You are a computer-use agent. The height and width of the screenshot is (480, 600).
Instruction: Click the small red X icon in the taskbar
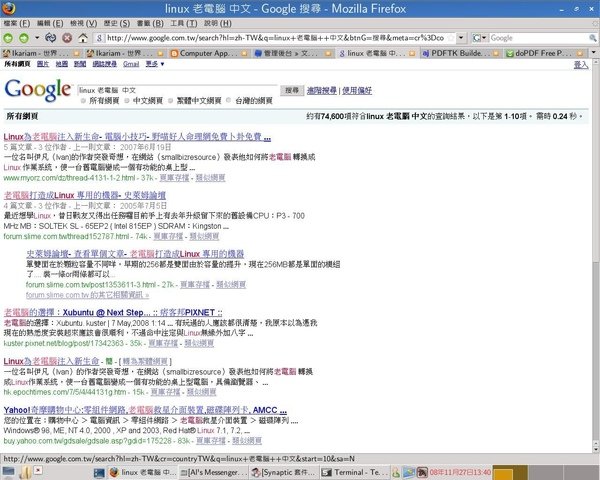[38, 470]
